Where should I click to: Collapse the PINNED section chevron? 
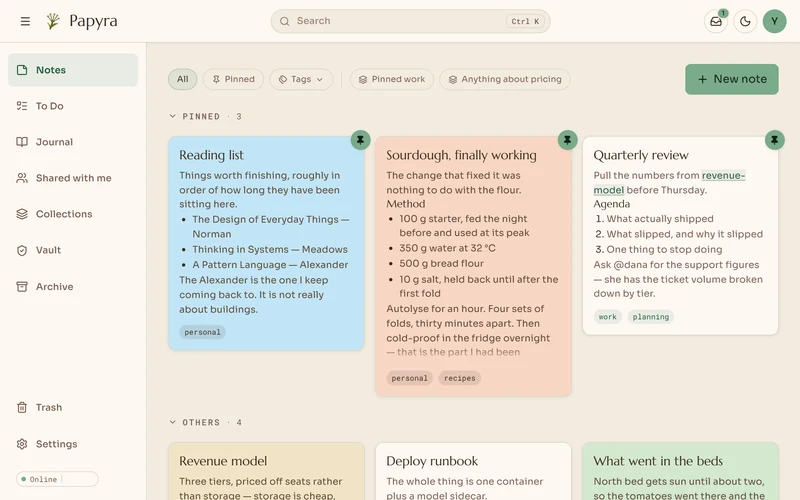pos(172,116)
